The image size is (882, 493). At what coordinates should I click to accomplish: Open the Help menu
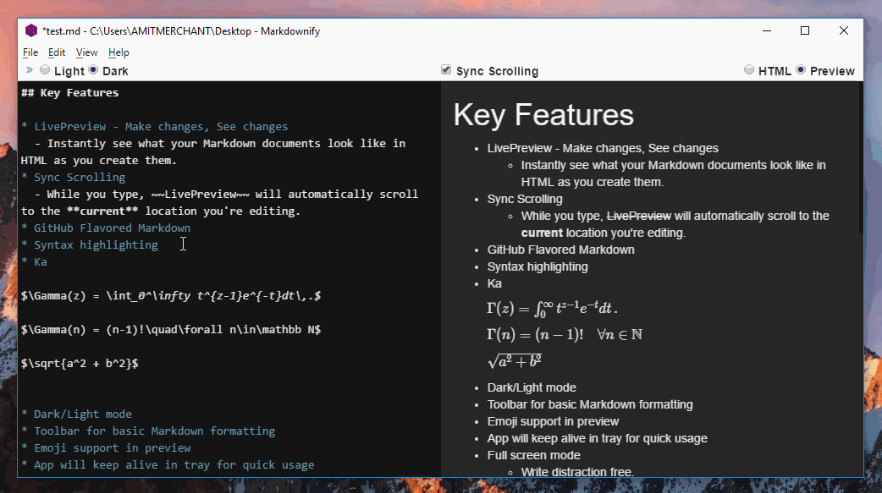click(119, 52)
